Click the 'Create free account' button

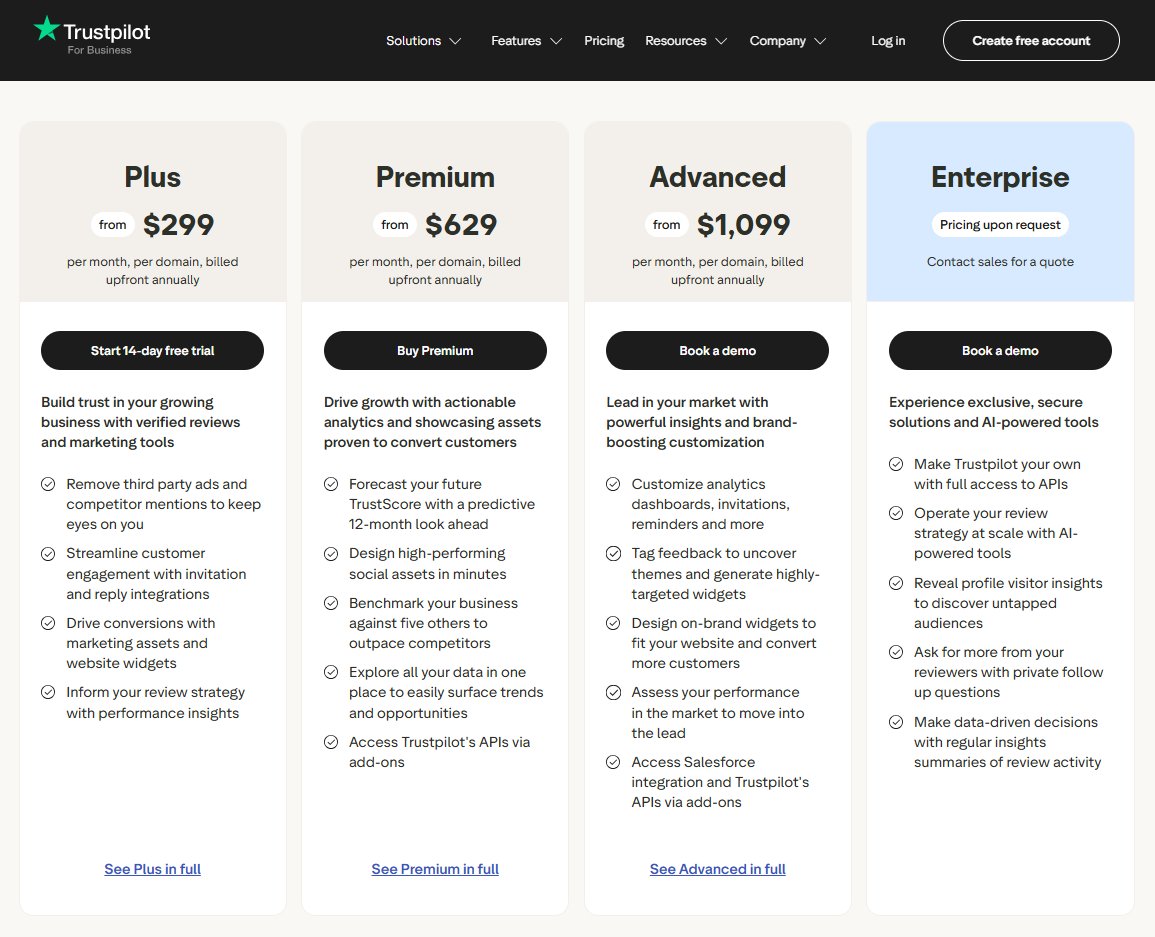pyautogui.click(x=1030, y=41)
